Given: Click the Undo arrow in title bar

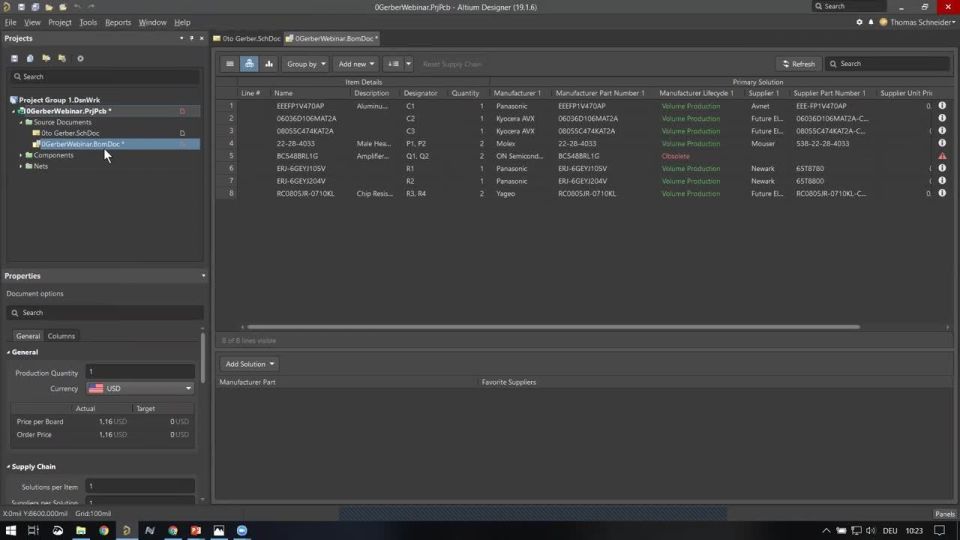Looking at the screenshot, I should pos(77,7).
